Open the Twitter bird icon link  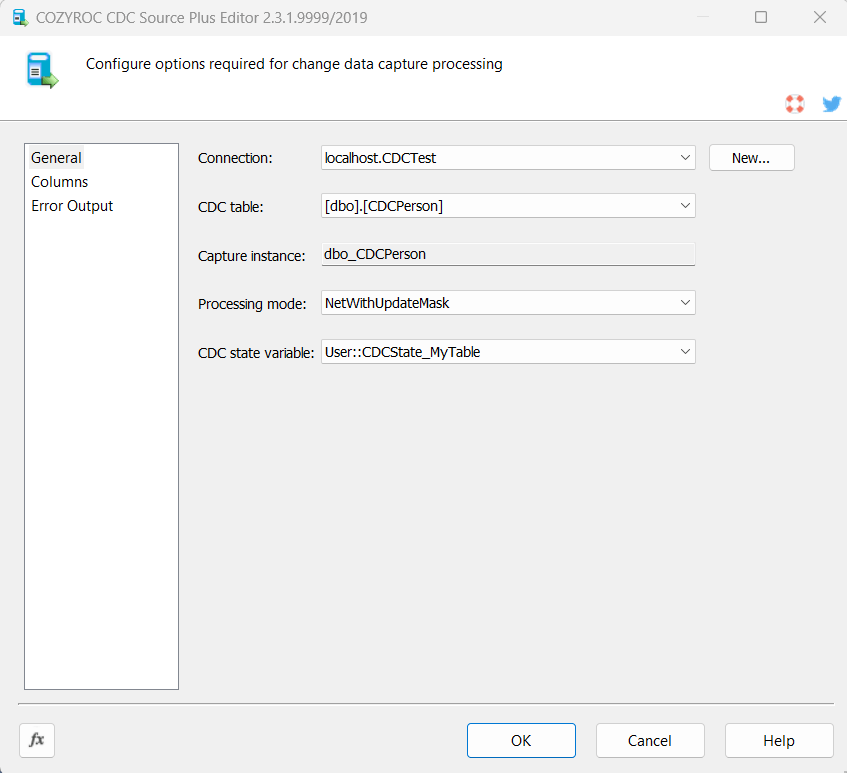[x=831, y=103]
